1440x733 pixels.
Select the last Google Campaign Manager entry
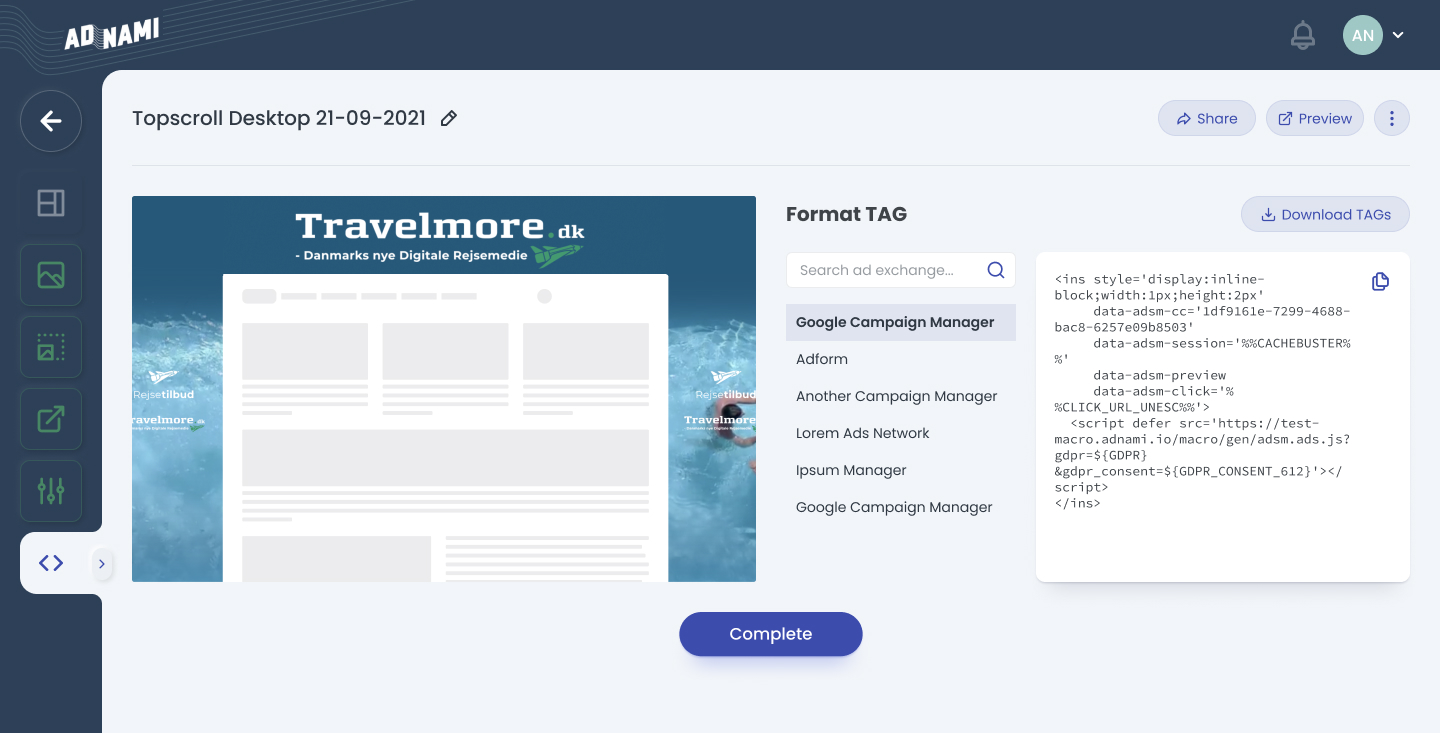pyautogui.click(x=894, y=507)
